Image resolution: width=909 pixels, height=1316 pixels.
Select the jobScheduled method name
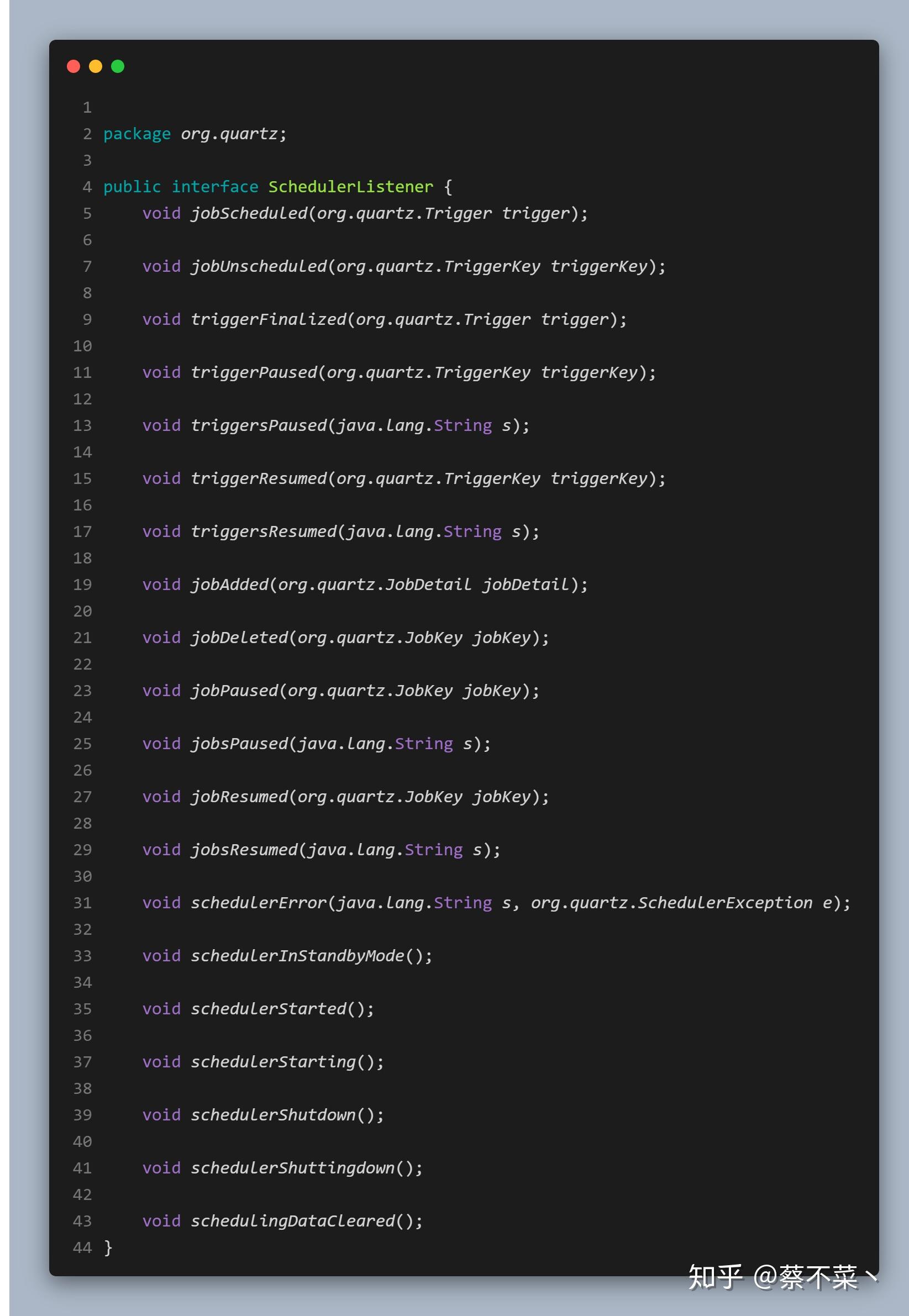[249, 214]
